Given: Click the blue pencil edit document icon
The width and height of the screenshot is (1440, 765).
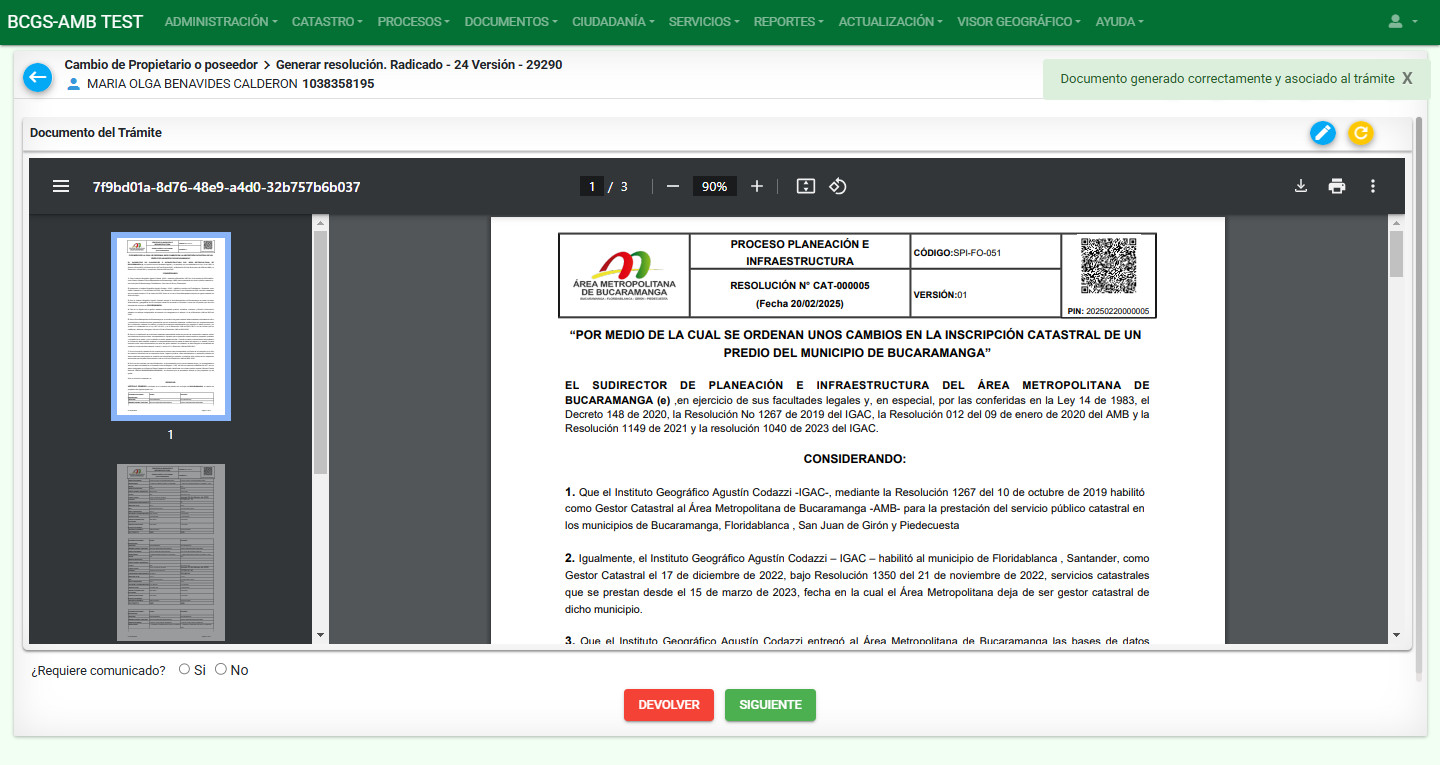Looking at the screenshot, I should point(1323,133).
